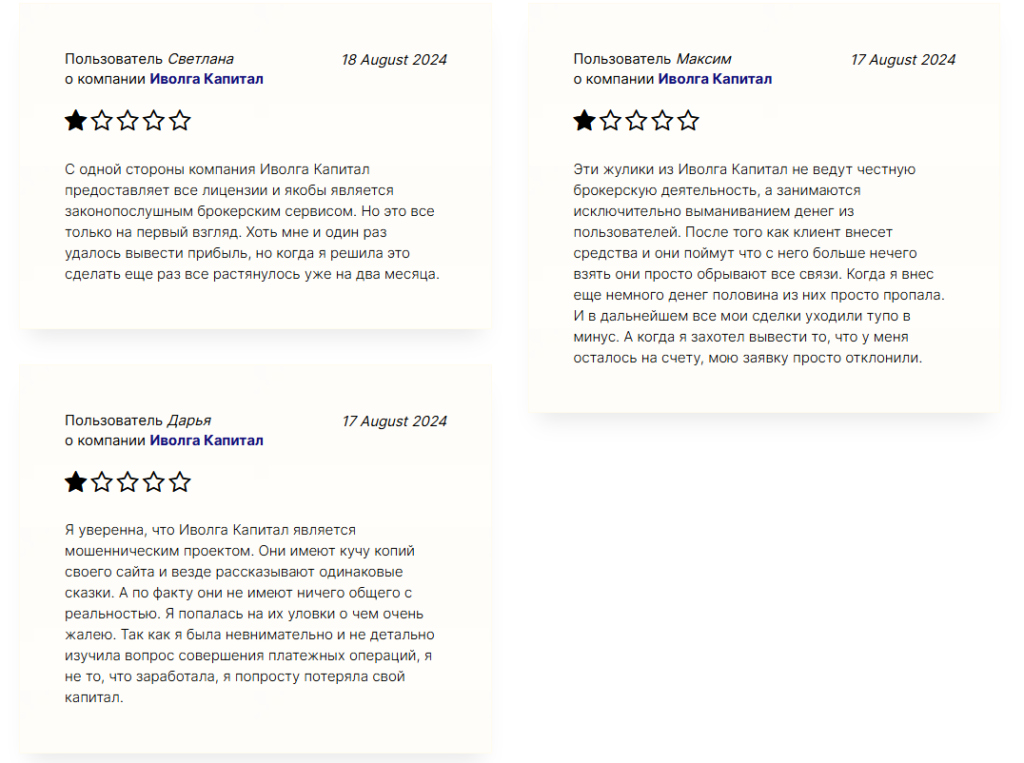Click the fourth star in Светлана's rating

pos(154,122)
